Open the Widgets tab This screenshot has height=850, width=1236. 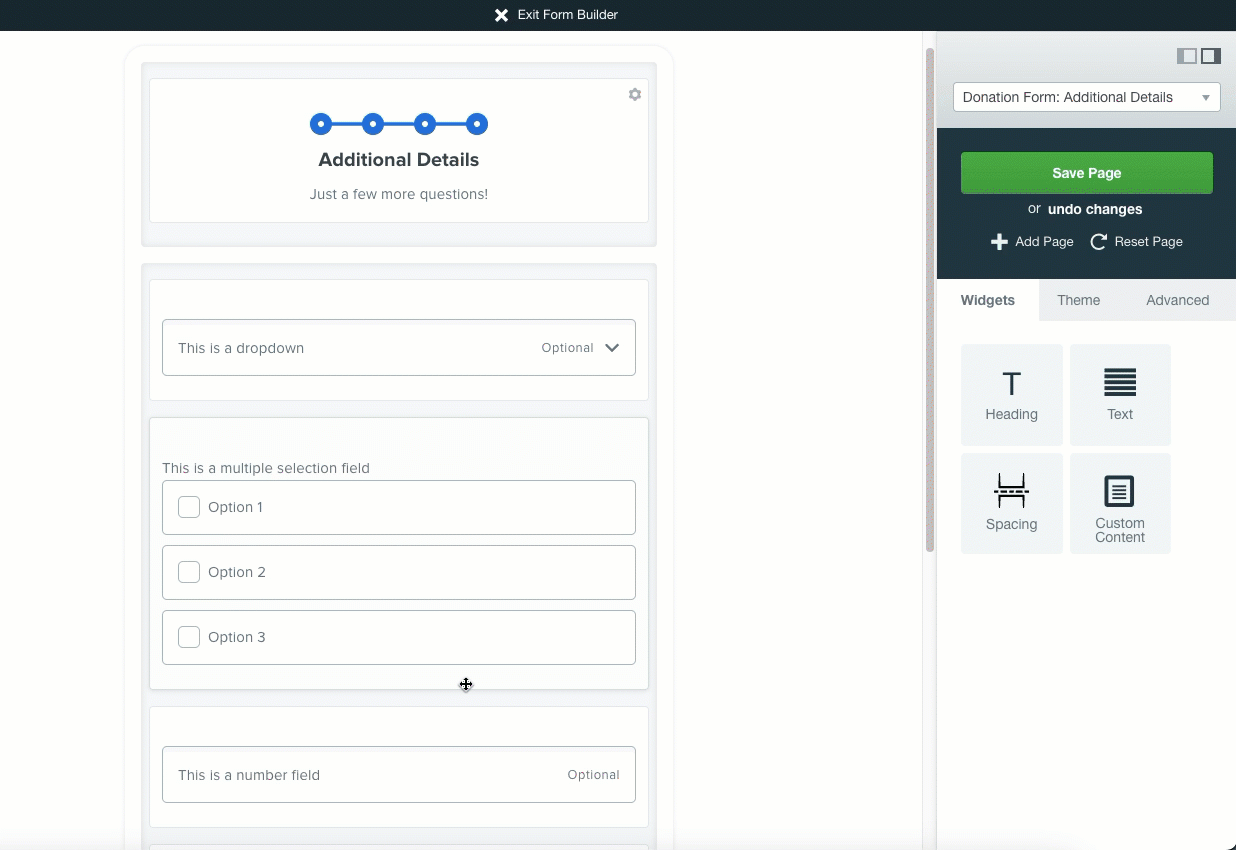[x=988, y=300]
